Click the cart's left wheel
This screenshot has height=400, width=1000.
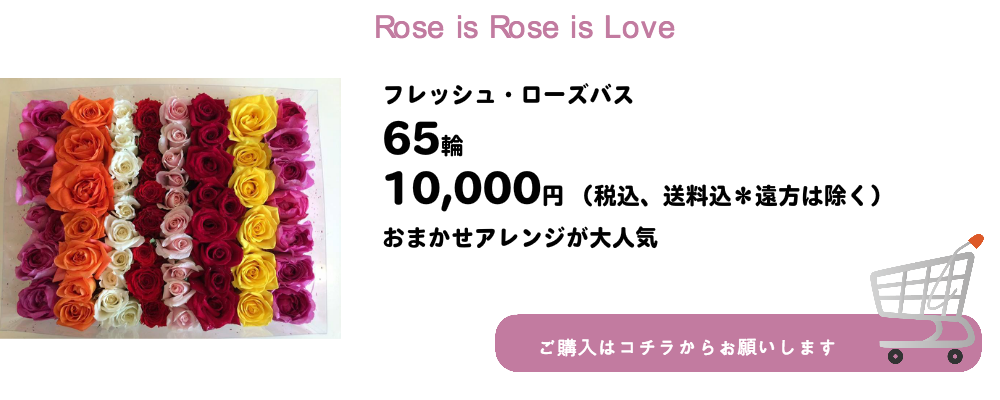coord(897,357)
